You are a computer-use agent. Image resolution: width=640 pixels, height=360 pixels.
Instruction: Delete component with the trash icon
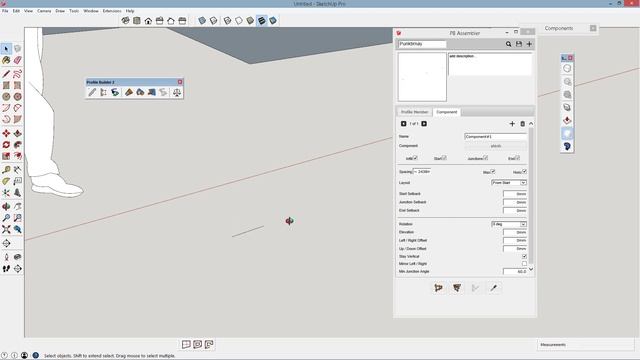[522, 124]
